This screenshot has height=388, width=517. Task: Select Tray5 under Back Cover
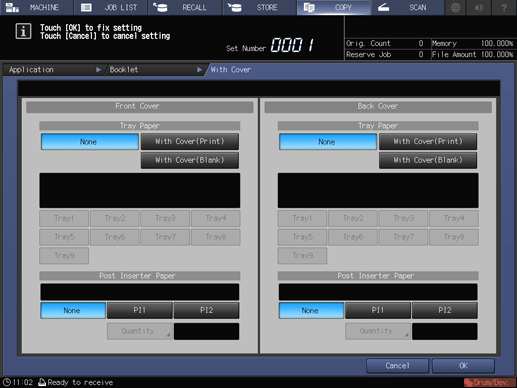pyautogui.click(x=302, y=237)
